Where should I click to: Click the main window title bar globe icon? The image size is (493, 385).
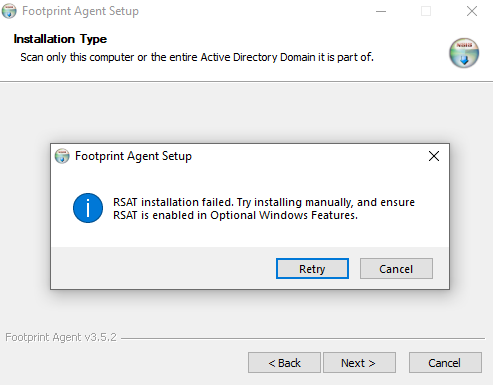pyautogui.click(x=9, y=11)
